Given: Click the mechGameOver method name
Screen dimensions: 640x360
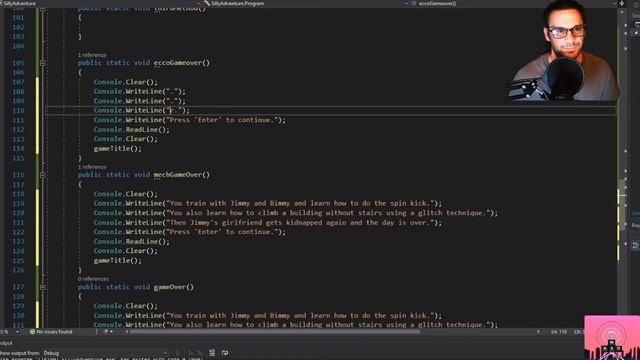Looking at the screenshot, I should click(x=178, y=175).
